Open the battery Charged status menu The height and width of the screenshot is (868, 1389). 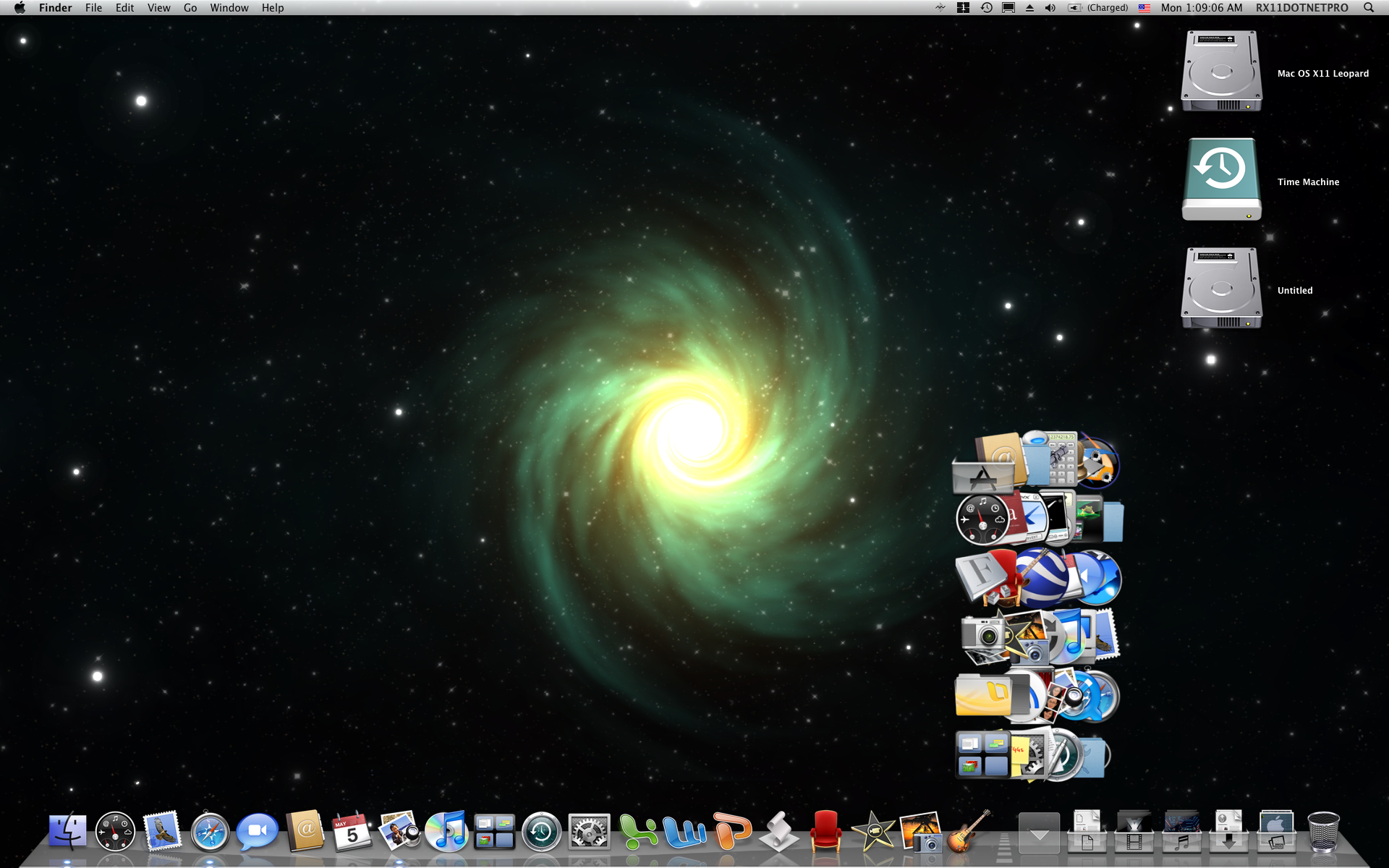[1098, 8]
